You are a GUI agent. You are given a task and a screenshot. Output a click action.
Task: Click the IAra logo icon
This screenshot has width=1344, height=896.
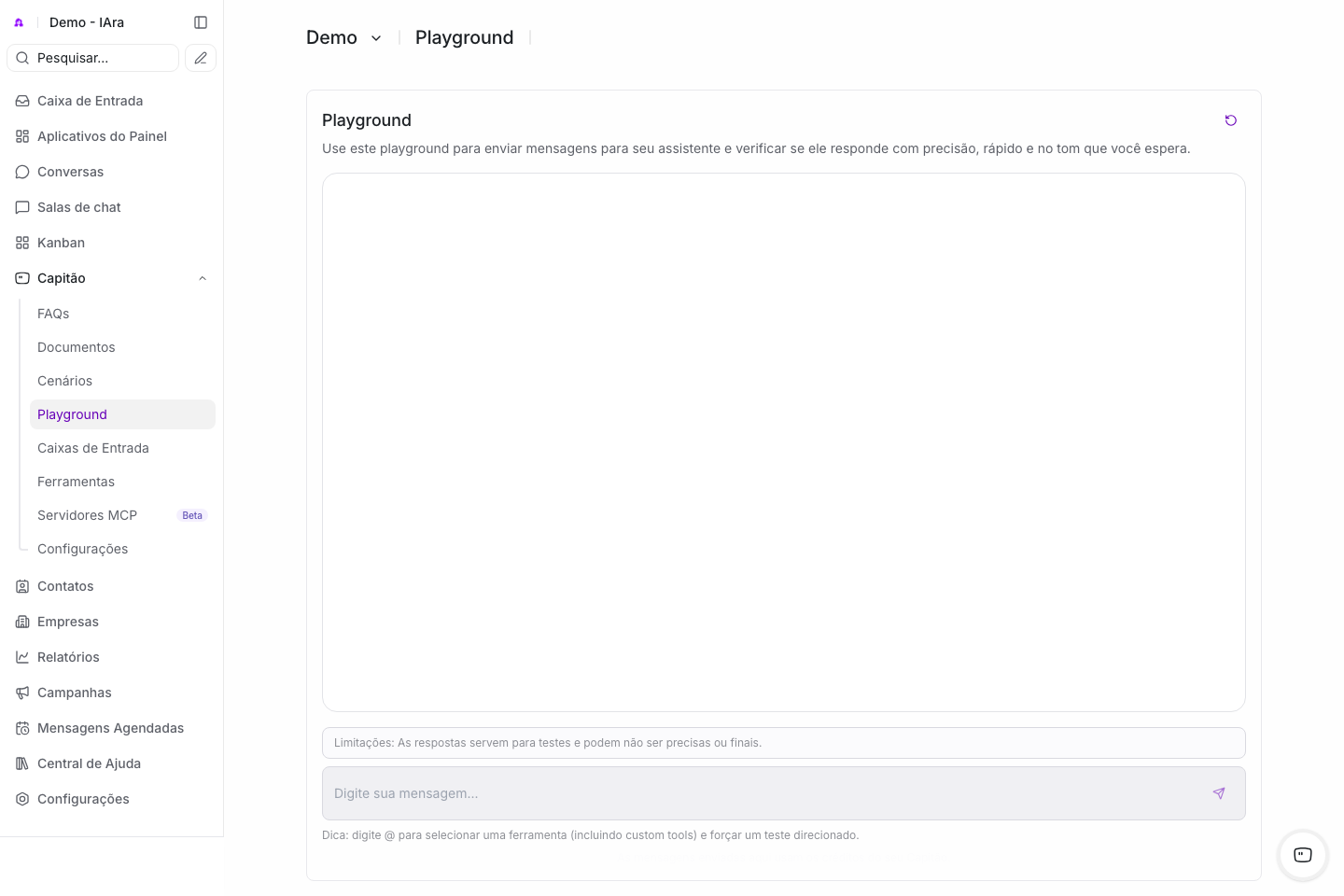click(x=19, y=22)
